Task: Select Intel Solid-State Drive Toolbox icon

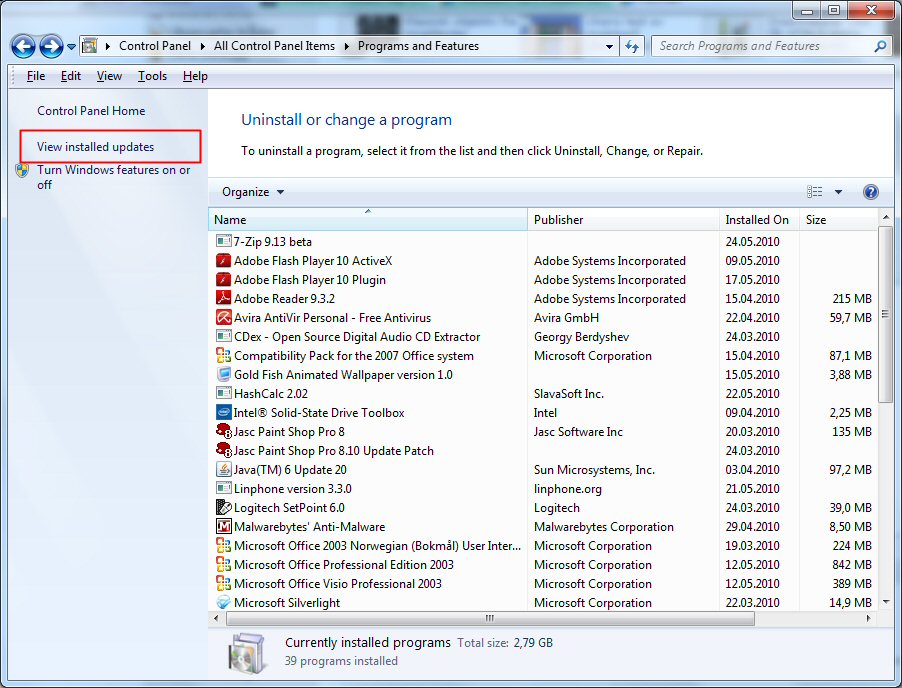Action: coord(223,412)
